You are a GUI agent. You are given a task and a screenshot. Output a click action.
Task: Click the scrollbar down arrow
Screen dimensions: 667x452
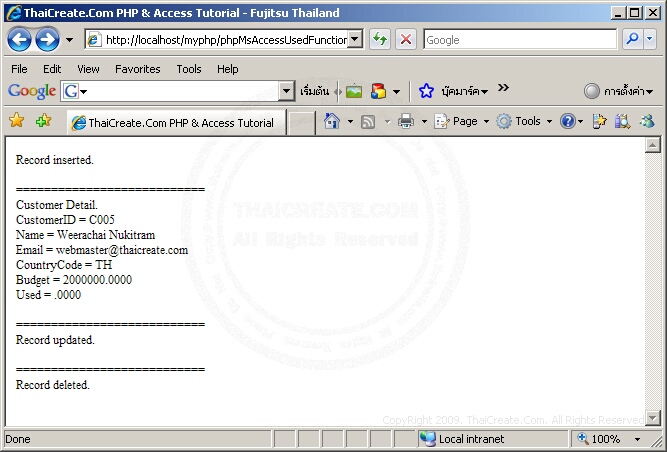click(653, 418)
